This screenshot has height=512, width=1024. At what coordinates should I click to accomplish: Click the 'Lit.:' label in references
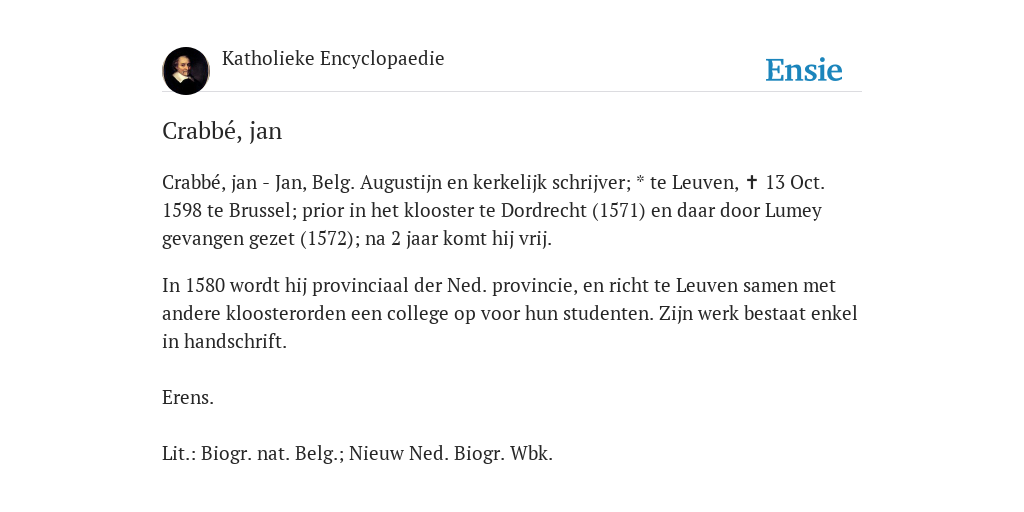pyautogui.click(x=179, y=454)
